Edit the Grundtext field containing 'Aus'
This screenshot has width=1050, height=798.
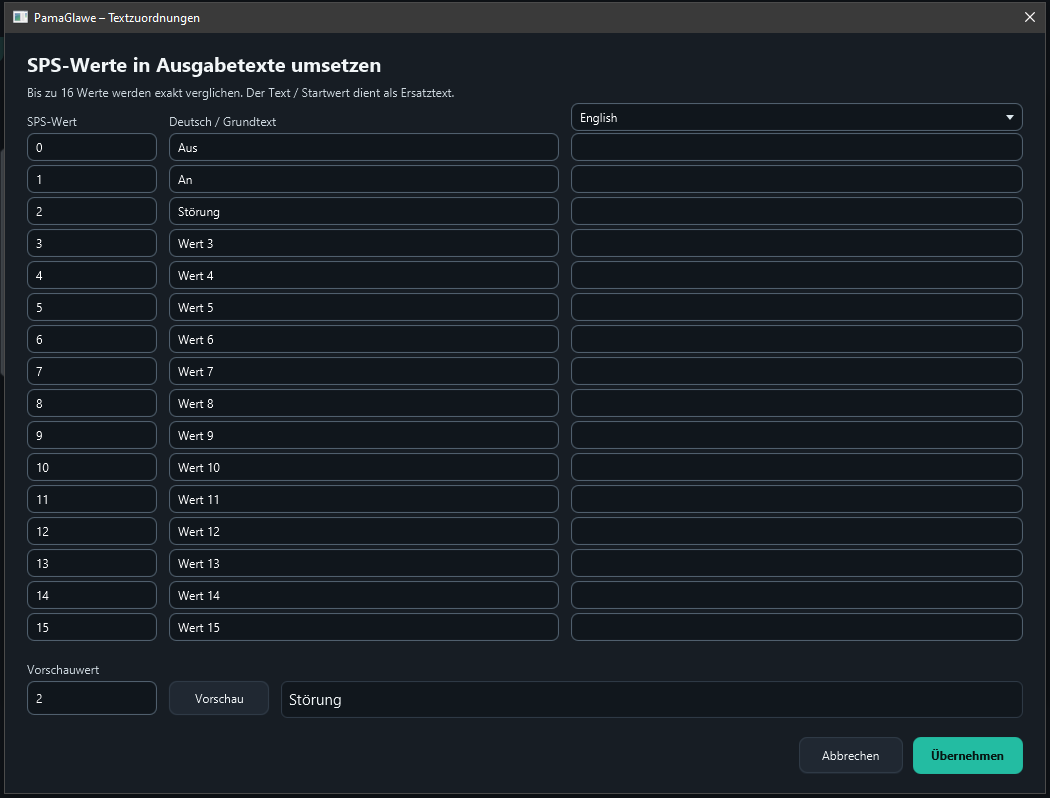[x=364, y=147]
